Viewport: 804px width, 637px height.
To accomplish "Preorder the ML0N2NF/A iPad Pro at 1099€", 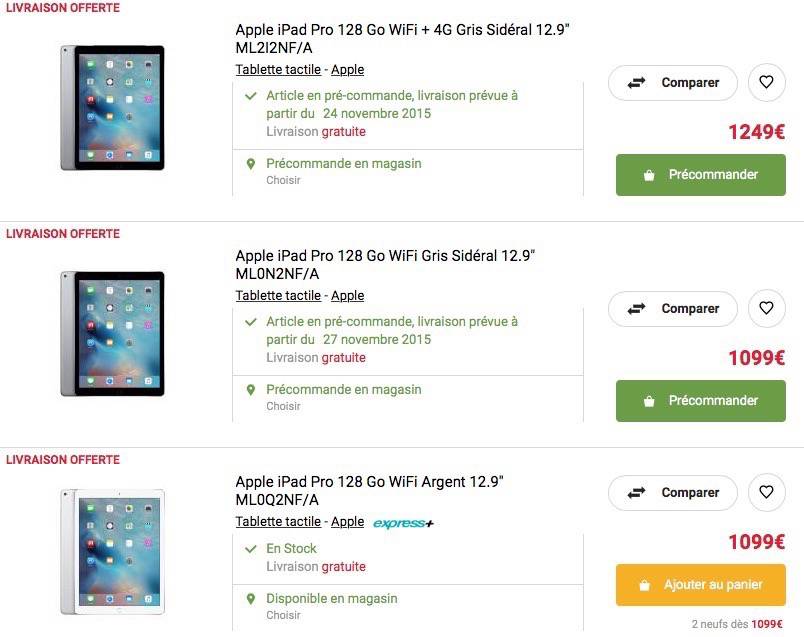I will pyautogui.click(x=700, y=401).
